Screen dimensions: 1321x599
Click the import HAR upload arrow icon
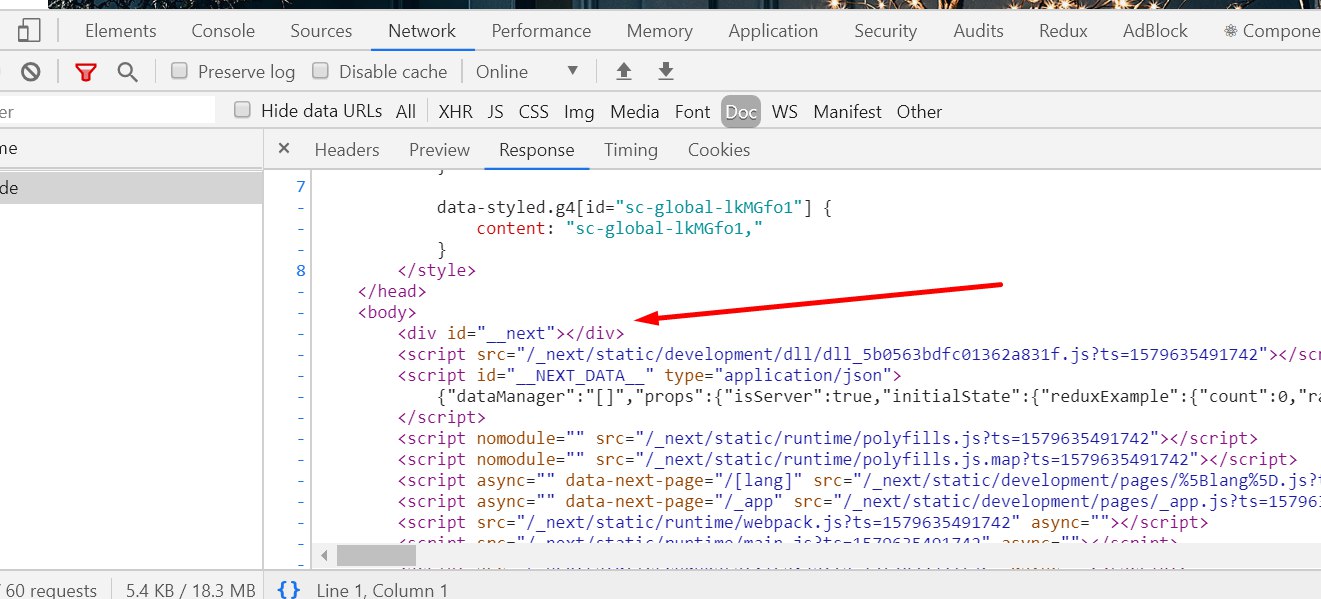pyautogui.click(x=624, y=71)
